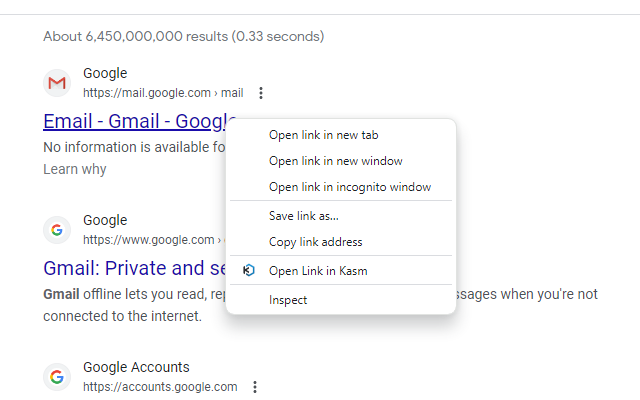This screenshot has width=640, height=400.
Task: Open the three-dot menu beside accounts.google.com
Action: pyautogui.click(x=255, y=387)
